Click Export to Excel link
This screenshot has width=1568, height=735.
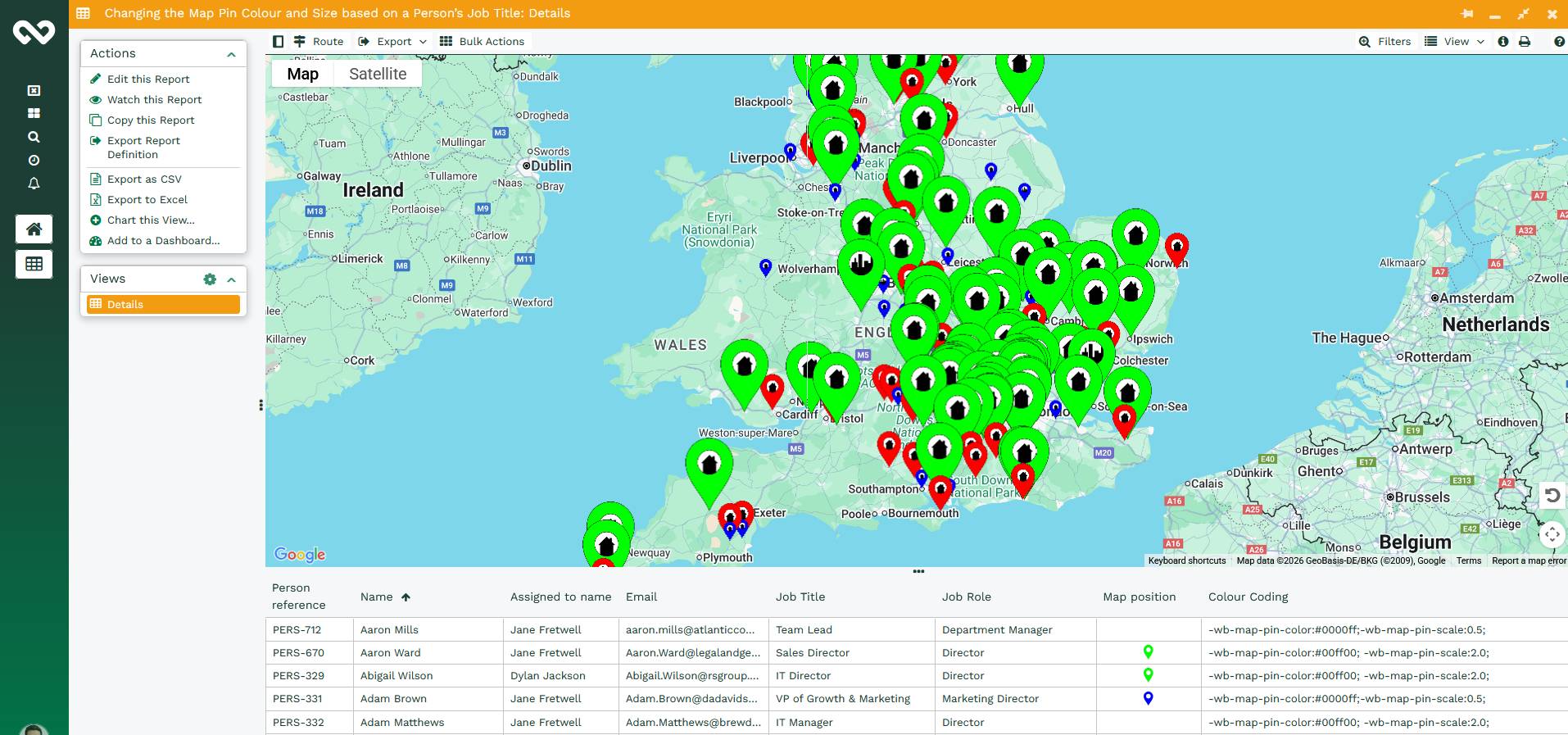tap(147, 200)
